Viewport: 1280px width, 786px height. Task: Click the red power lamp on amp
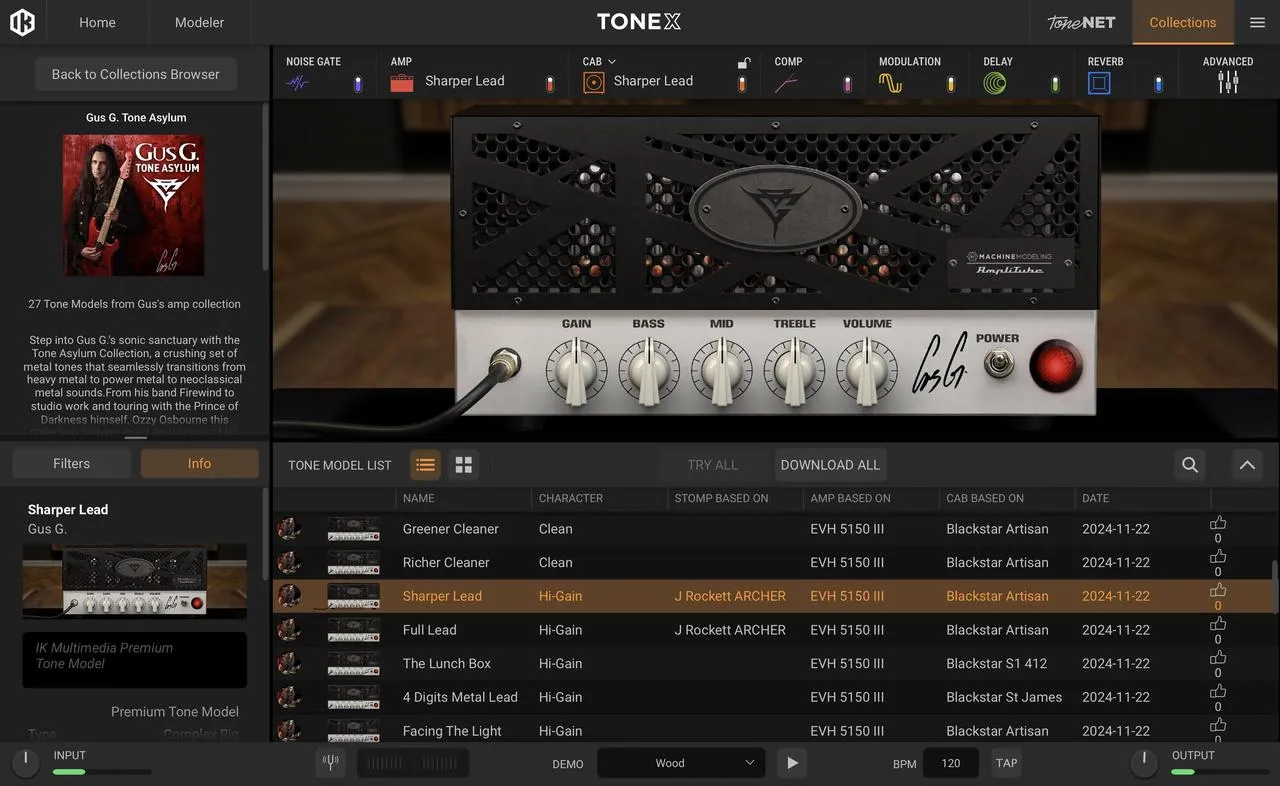point(1056,364)
